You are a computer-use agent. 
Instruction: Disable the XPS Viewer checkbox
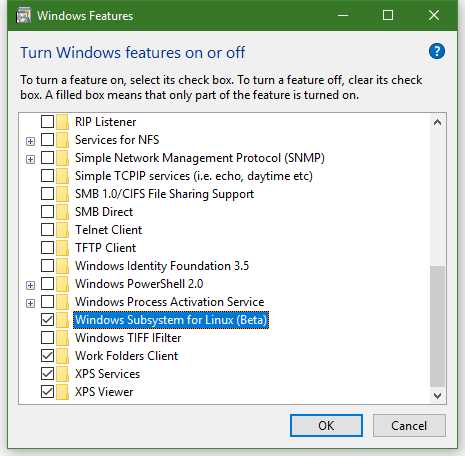pos(47,392)
